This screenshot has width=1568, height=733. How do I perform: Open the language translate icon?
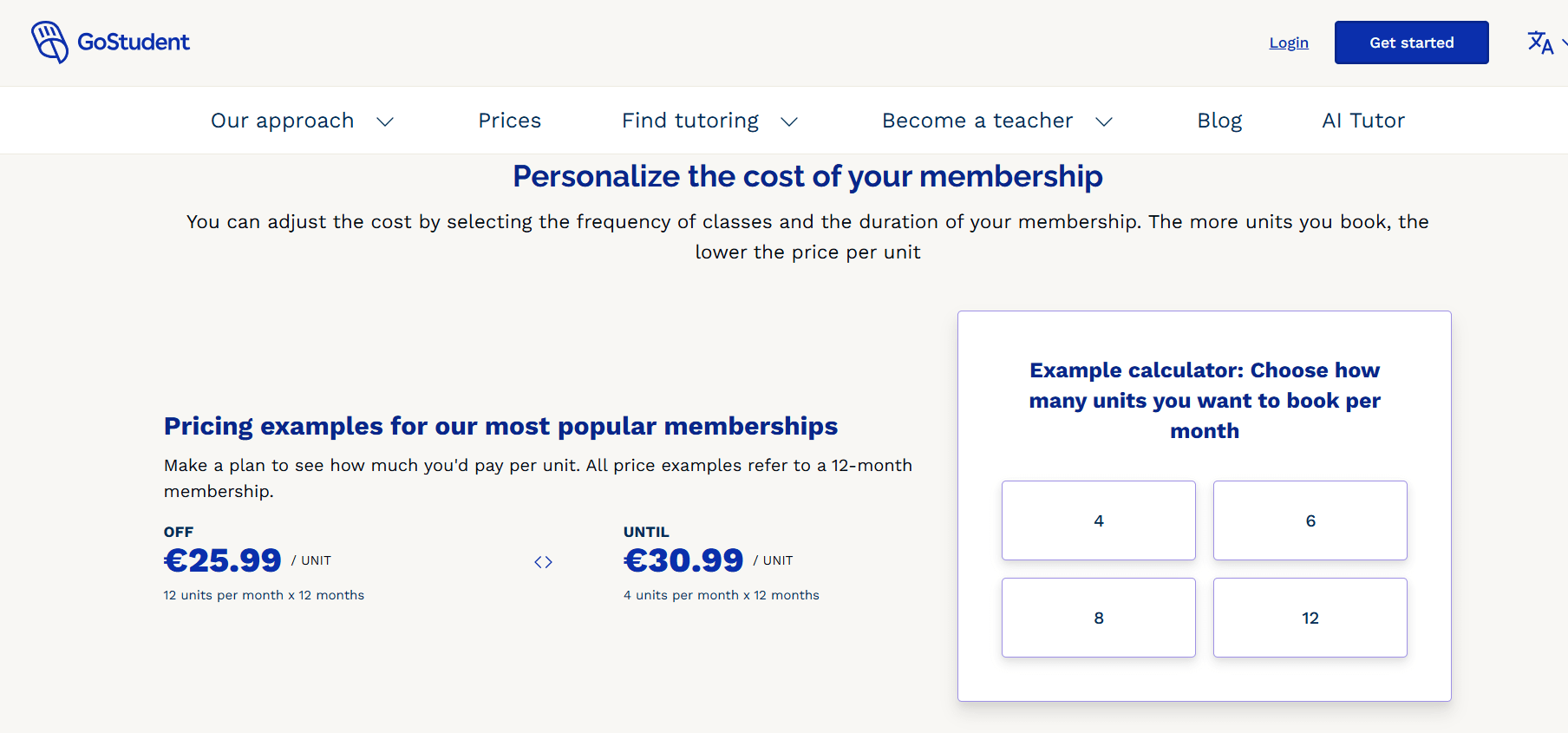[x=1540, y=43]
